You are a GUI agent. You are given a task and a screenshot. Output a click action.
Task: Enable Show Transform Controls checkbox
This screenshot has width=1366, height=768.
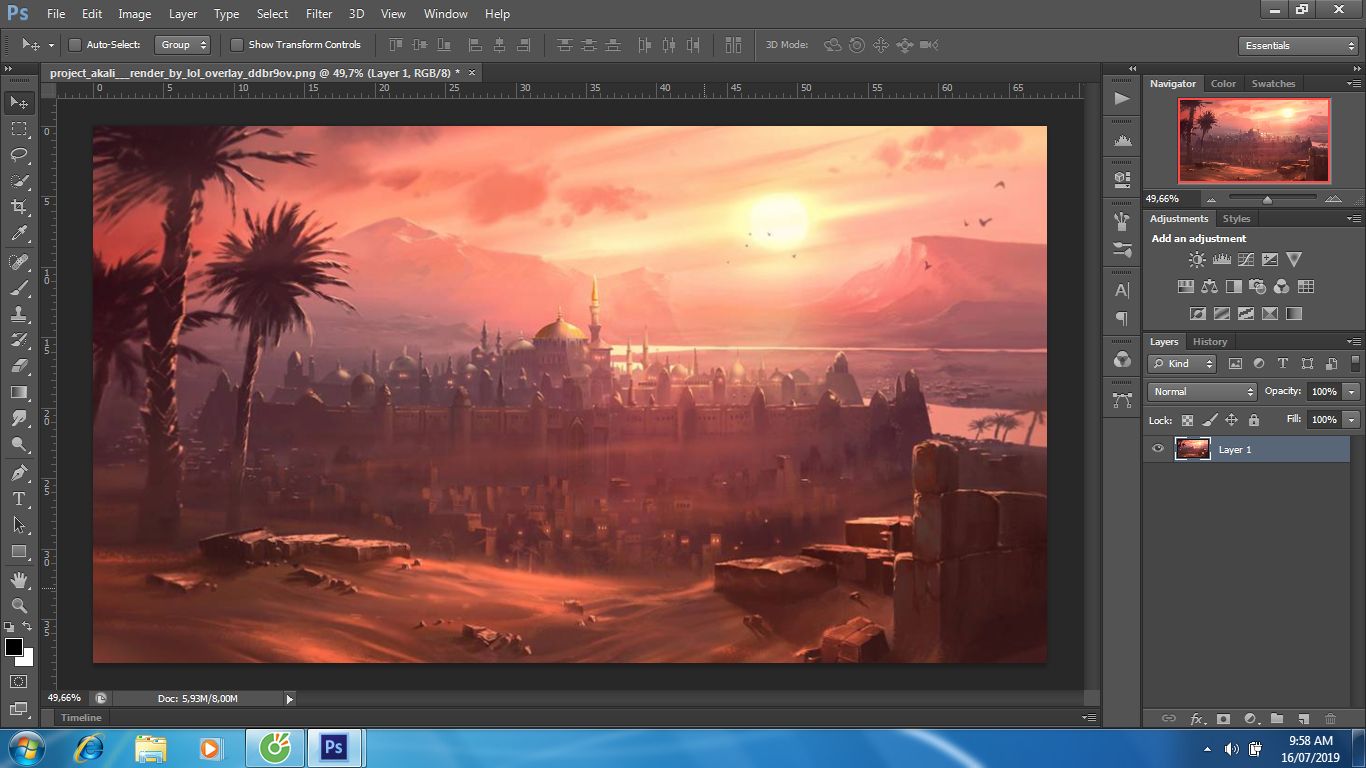tap(237, 45)
